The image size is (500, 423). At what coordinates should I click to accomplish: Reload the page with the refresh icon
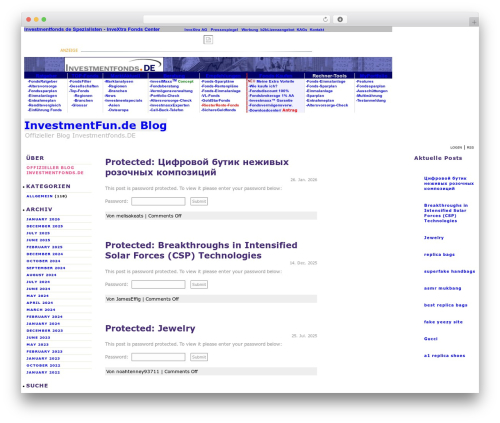[x=325, y=20]
